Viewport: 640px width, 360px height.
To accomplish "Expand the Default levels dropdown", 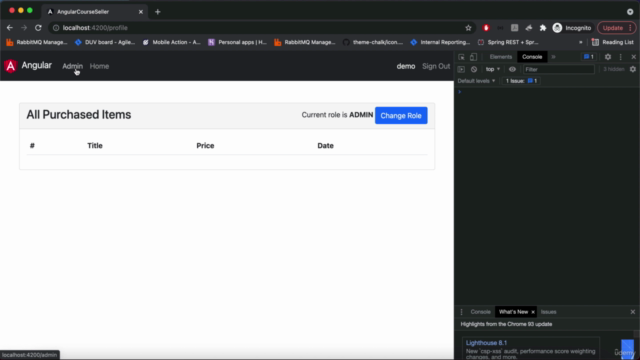I will 476,81.
